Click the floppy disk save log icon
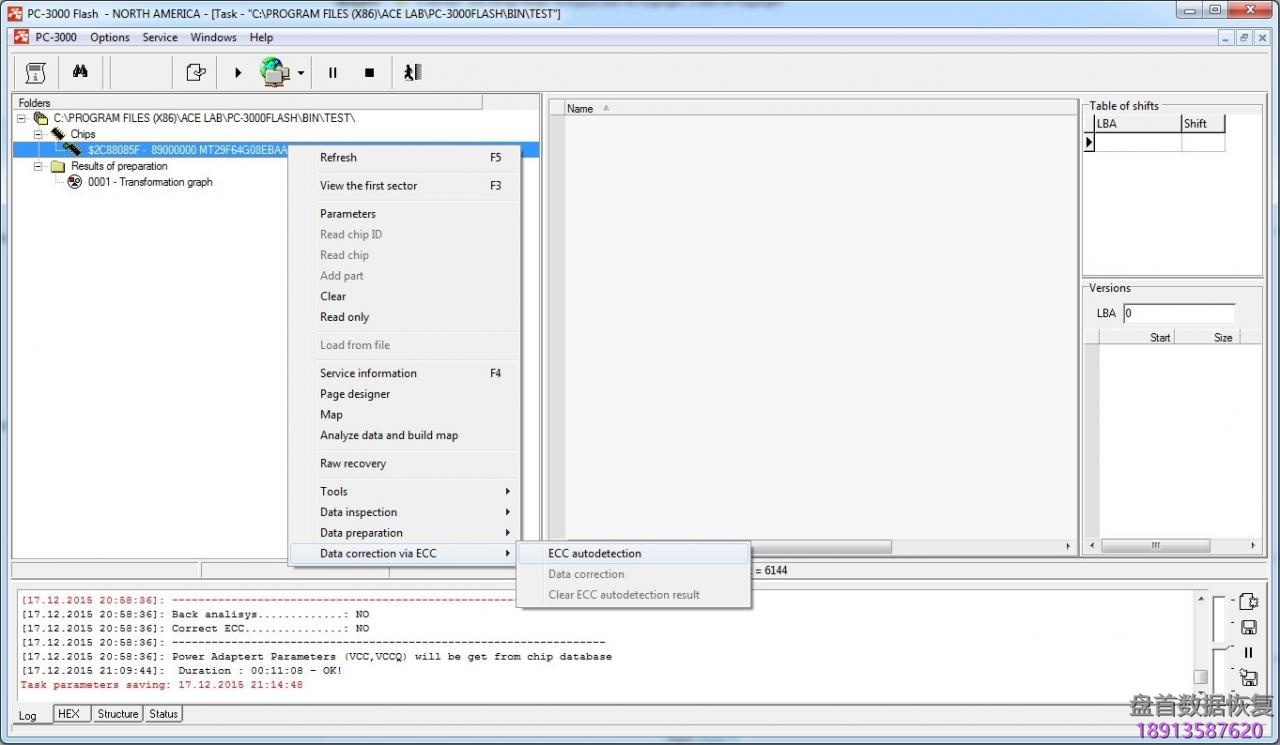The height and width of the screenshot is (745, 1280). (1248, 627)
